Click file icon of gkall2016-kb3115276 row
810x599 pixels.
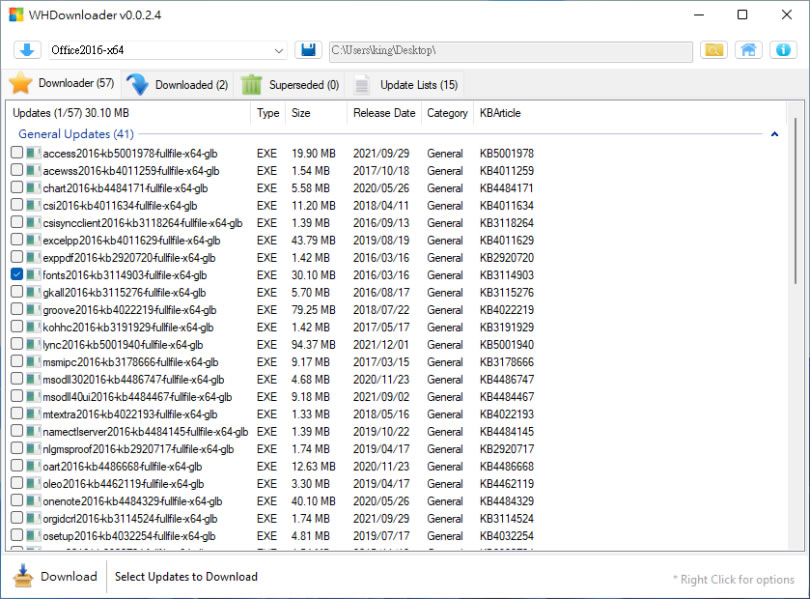pyautogui.click(x=34, y=292)
